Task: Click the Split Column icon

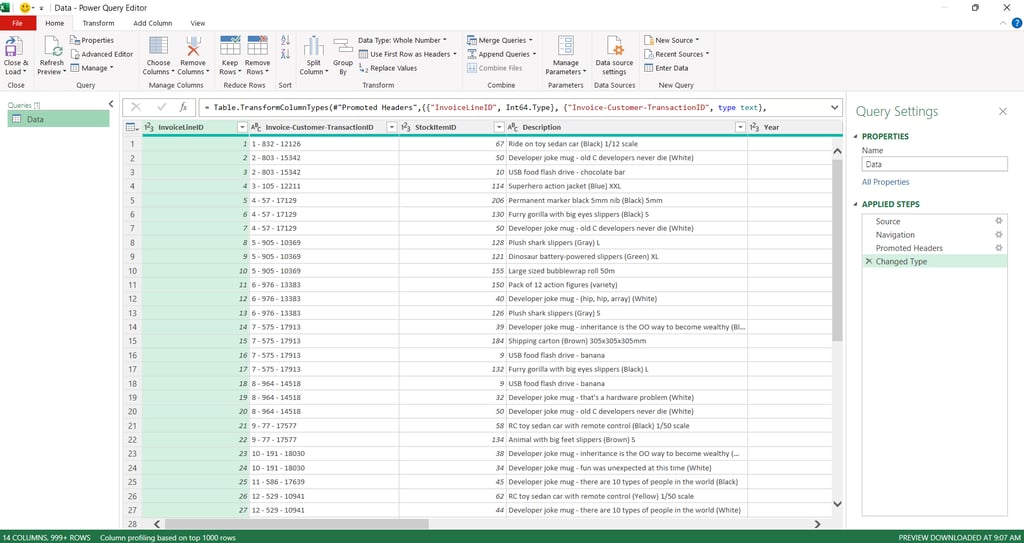Action: [x=312, y=48]
